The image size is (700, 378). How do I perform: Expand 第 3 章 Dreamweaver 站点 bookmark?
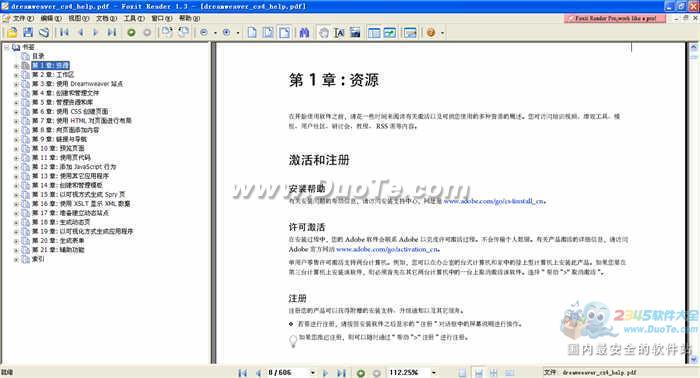(16, 84)
